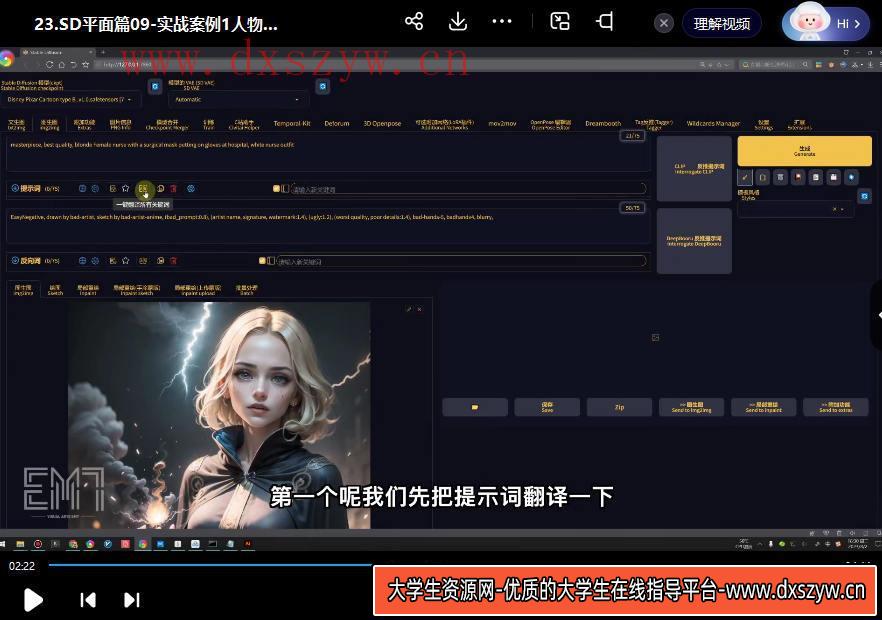The image size is (882, 620).
Task: Click the share icon in the video player header
Action: [413, 22]
